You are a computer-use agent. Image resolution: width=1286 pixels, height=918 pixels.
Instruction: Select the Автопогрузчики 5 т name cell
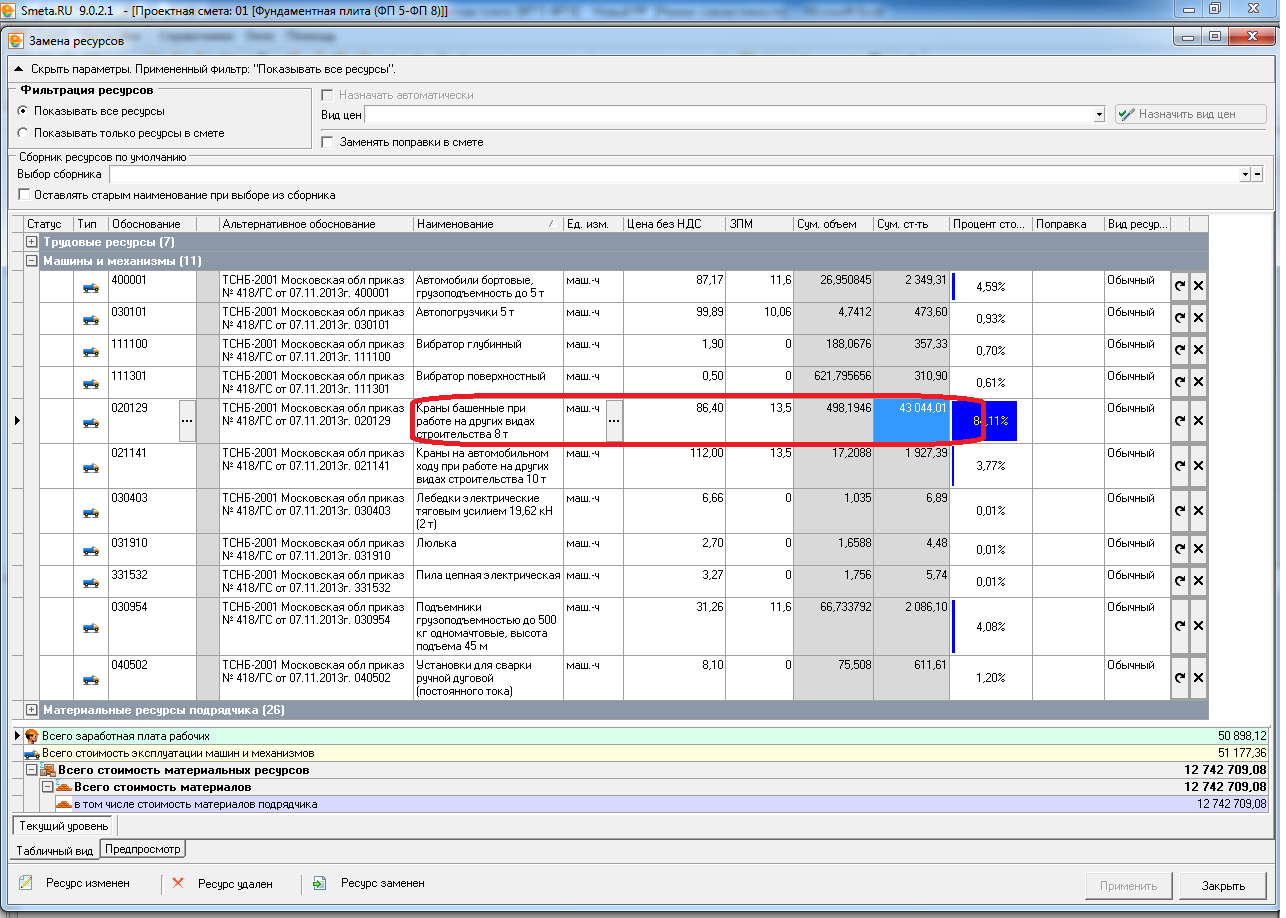coord(488,318)
